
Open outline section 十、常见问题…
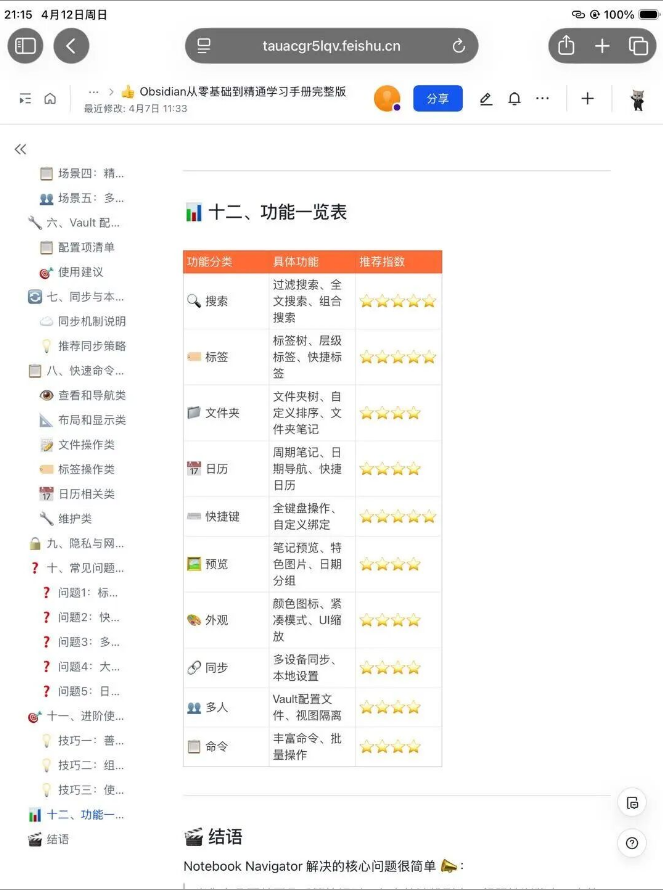pyautogui.click(x=76, y=568)
